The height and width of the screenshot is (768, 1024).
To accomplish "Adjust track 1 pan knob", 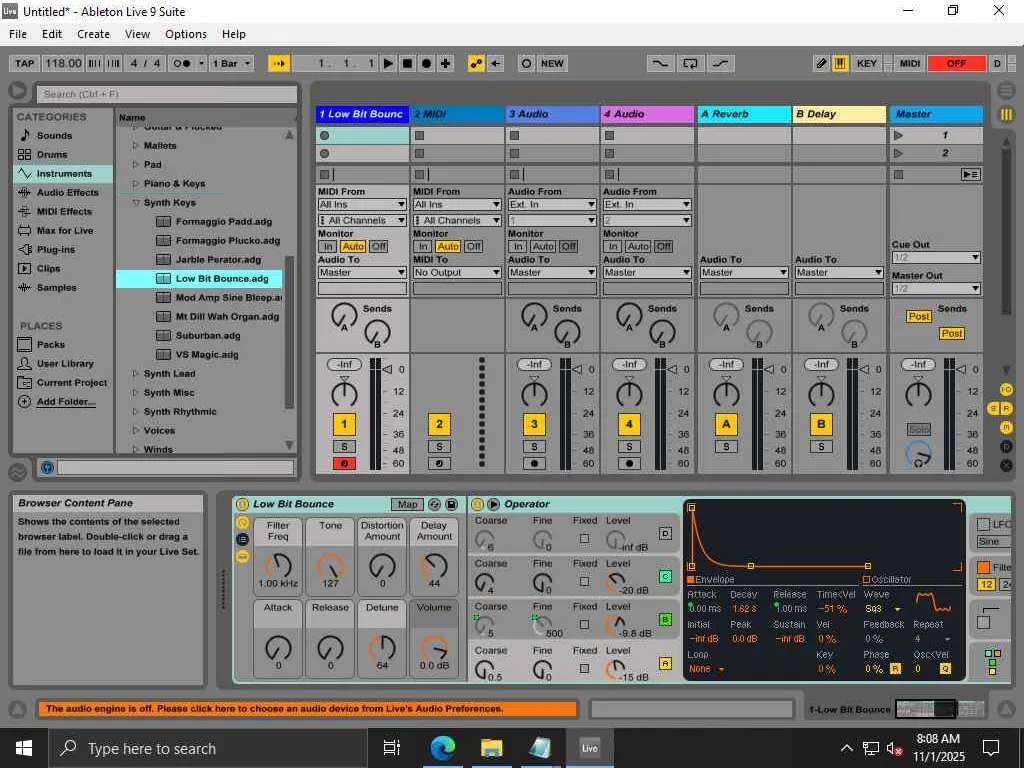I will point(344,393).
